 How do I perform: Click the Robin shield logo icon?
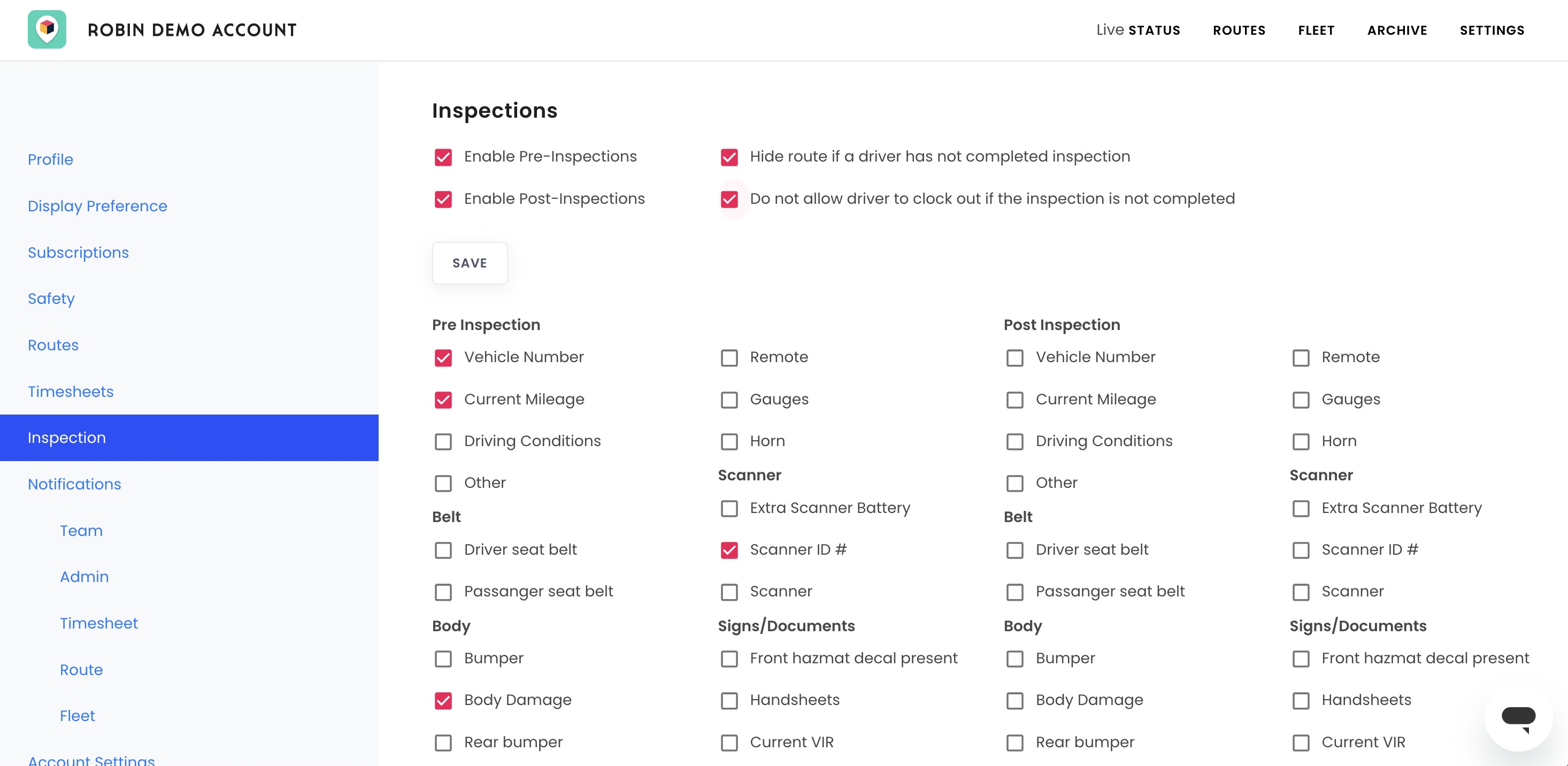tap(47, 29)
